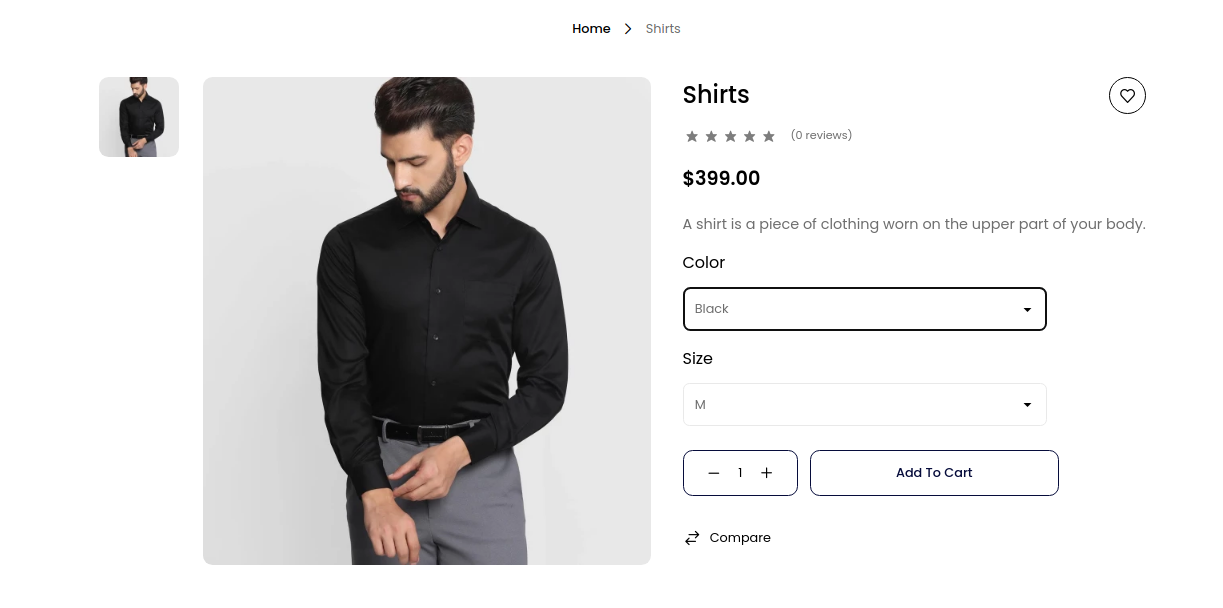Open the (0 reviews) link
1223x608 pixels.
click(x=821, y=135)
